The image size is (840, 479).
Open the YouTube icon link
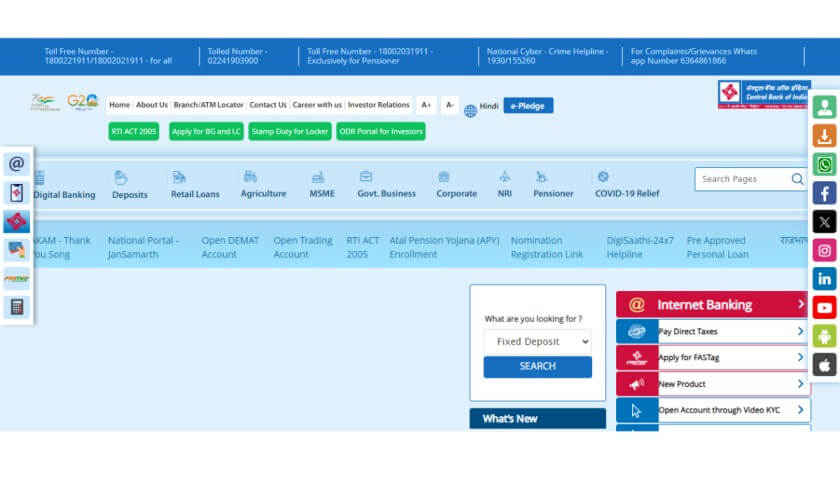click(x=824, y=308)
